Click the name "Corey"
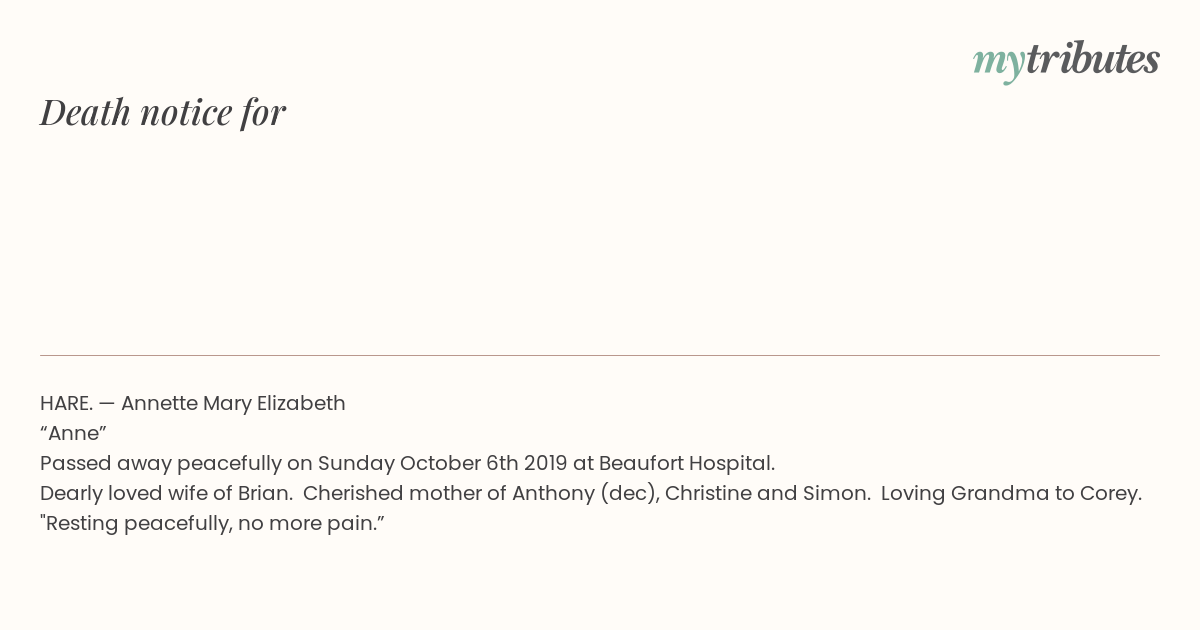This screenshot has height=630, width=1200. [x=1108, y=494]
